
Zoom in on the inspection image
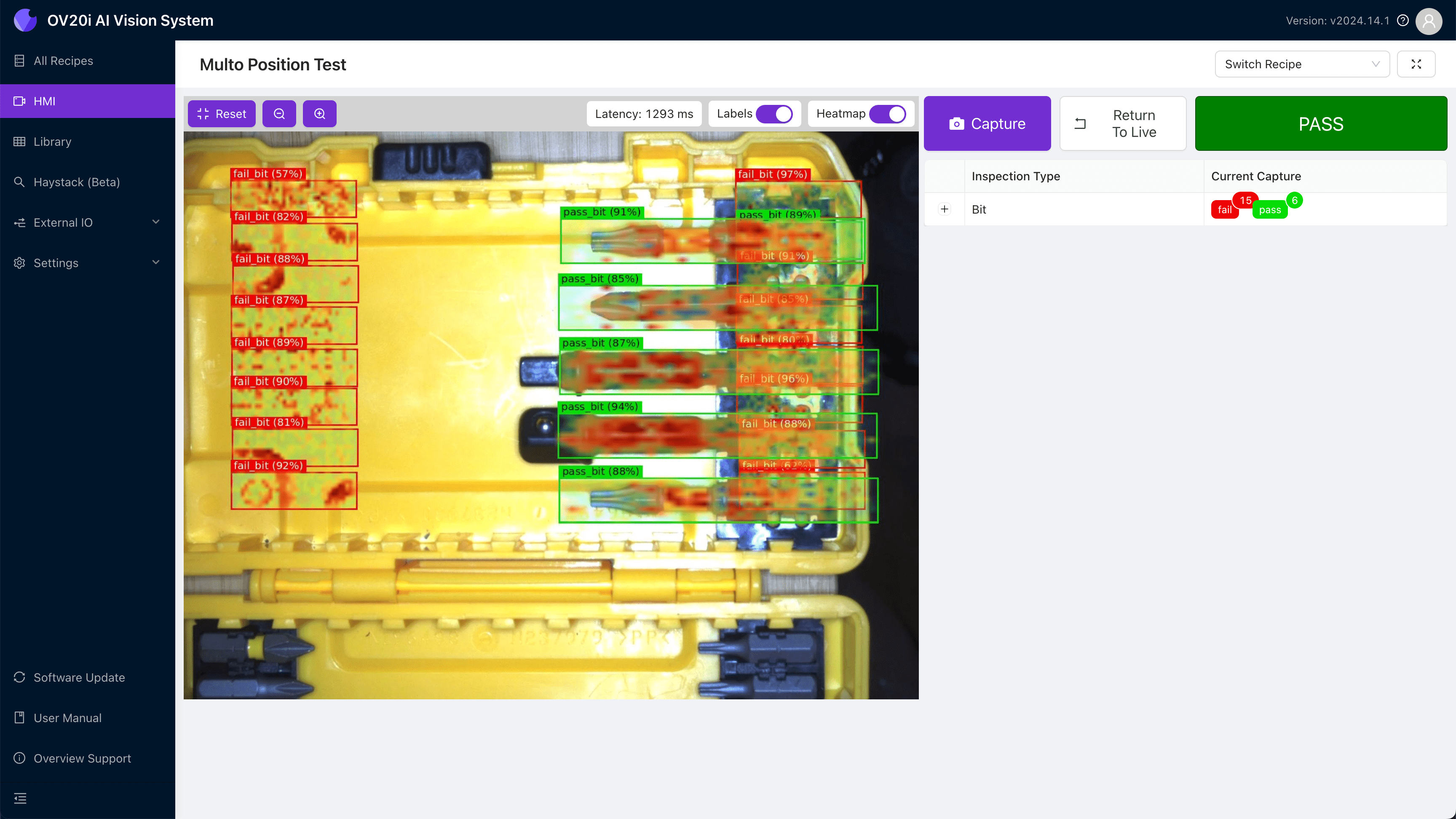tap(319, 114)
